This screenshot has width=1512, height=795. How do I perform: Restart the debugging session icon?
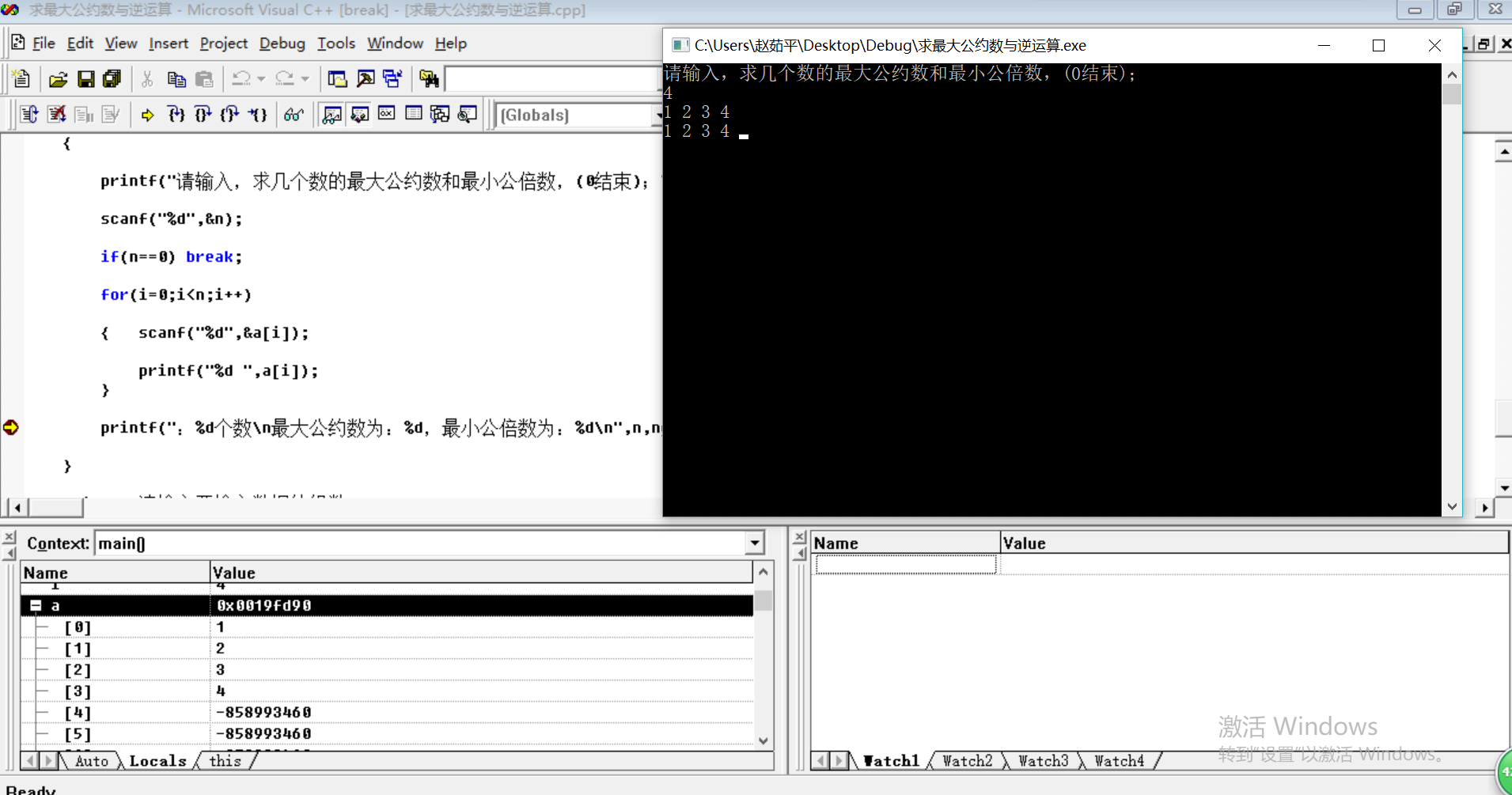29,115
